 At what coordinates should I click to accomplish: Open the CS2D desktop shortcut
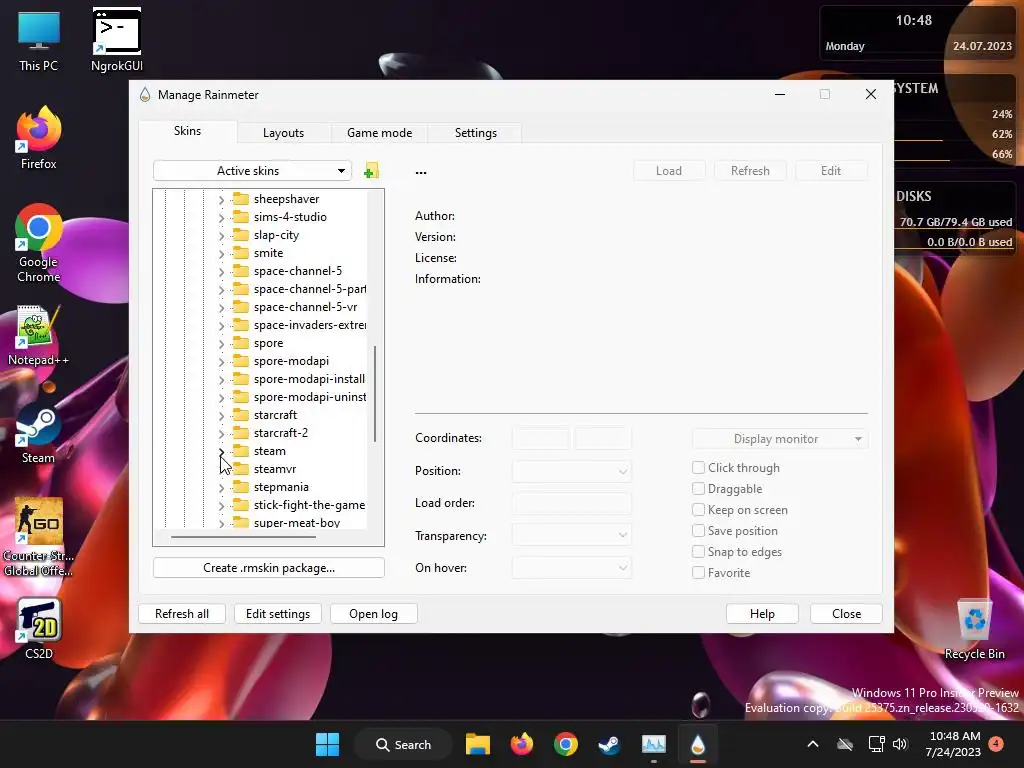click(39, 630)
